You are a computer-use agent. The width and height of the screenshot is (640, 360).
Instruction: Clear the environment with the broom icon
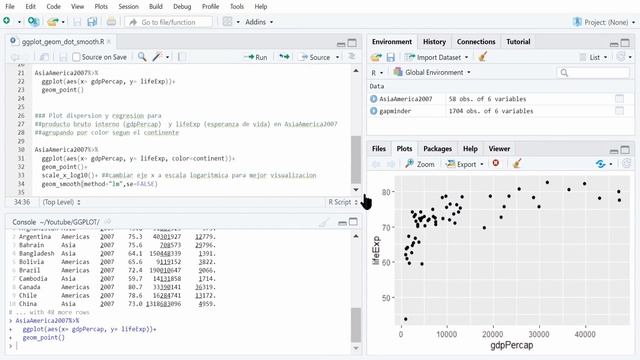point(482,57)
